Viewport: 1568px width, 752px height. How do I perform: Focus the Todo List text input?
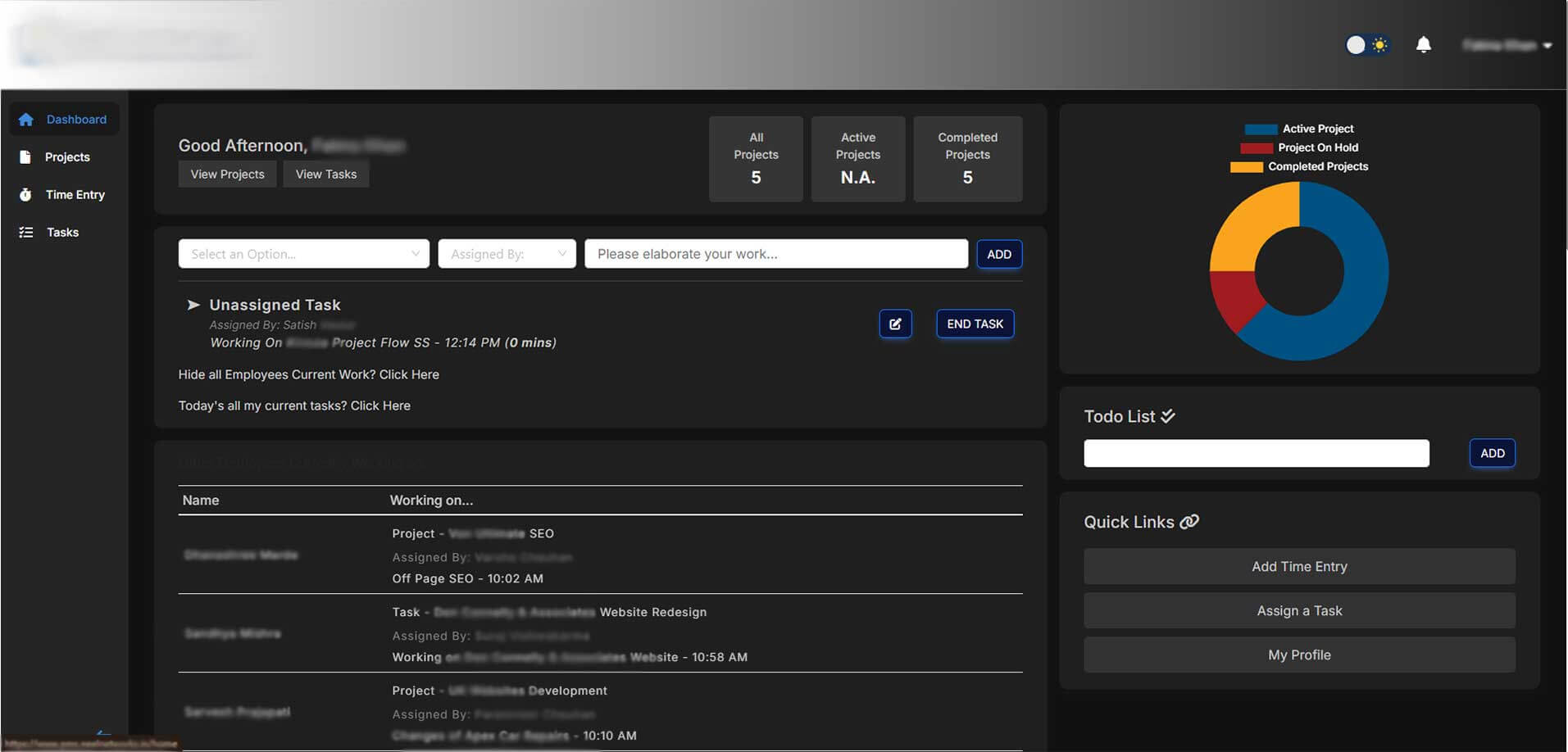tap(1257, 453)
